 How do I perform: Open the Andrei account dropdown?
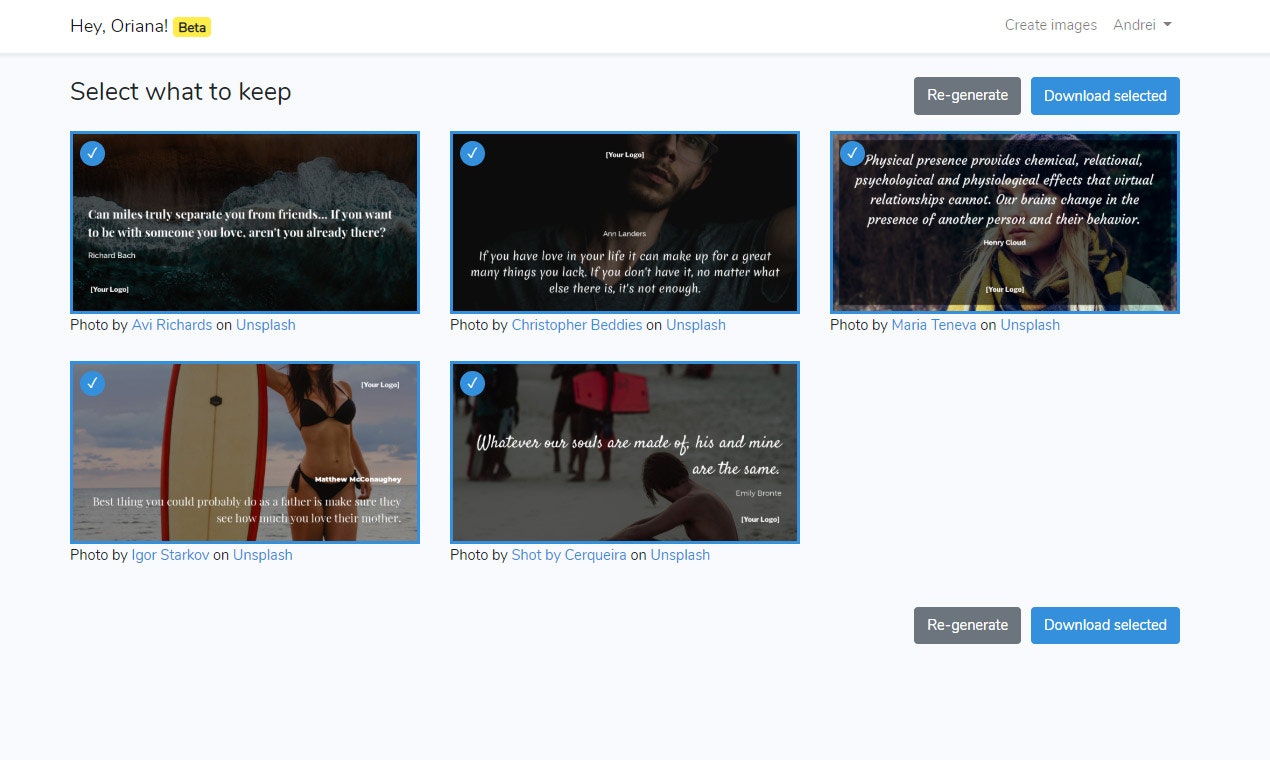1142,25
